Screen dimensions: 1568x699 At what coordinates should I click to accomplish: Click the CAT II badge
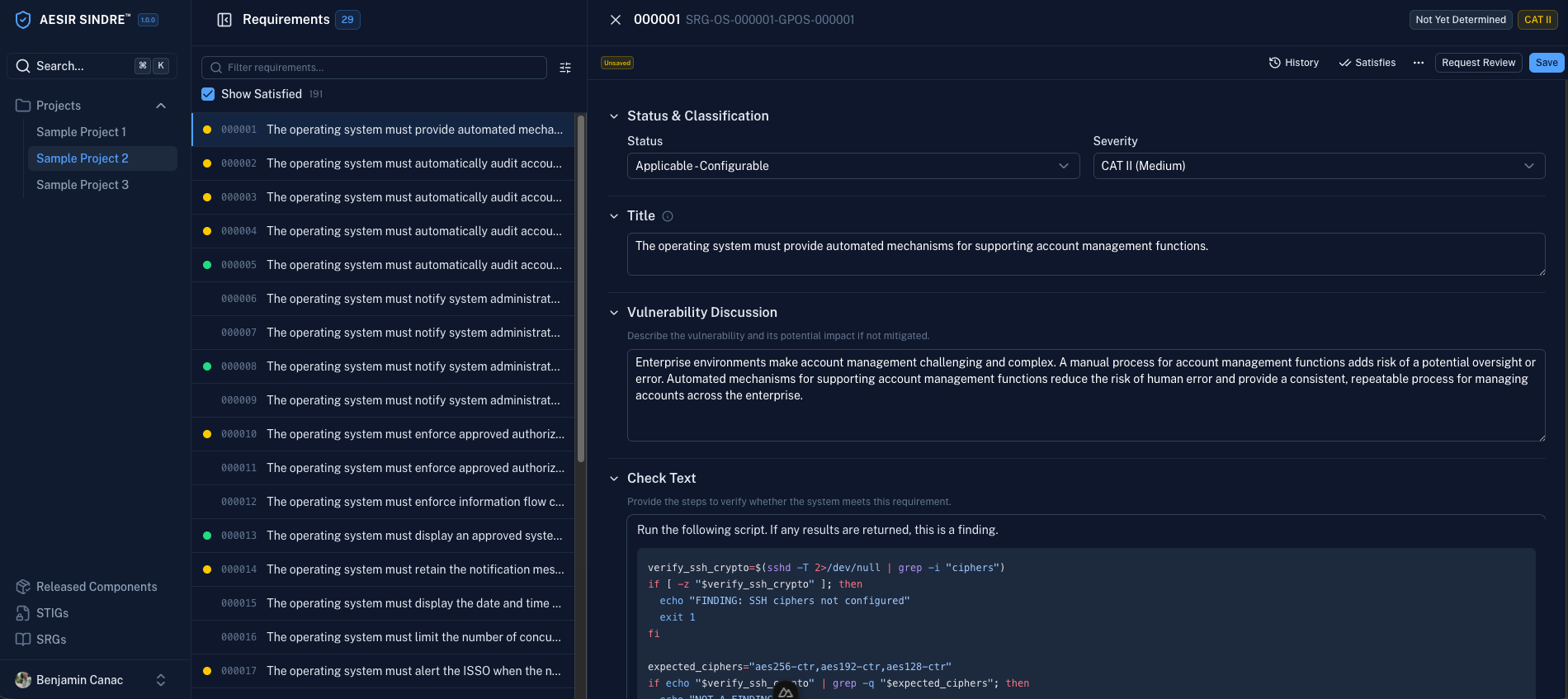[x=1537, y=20]
